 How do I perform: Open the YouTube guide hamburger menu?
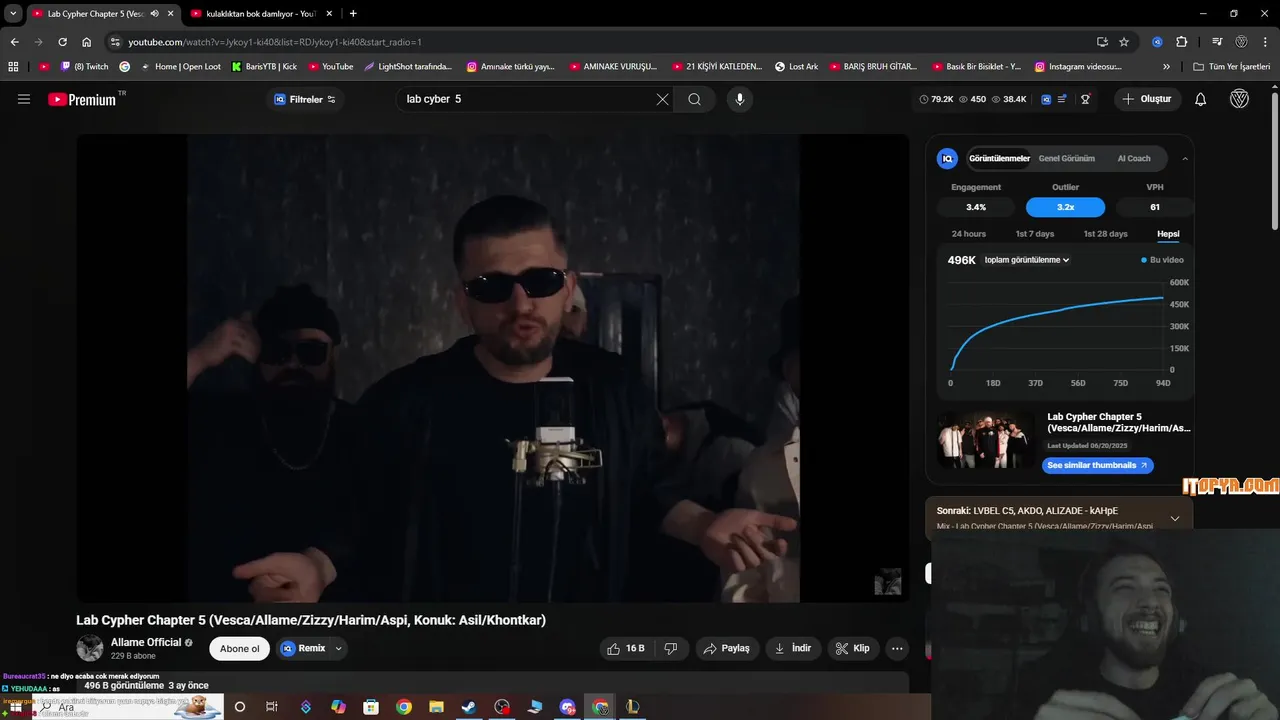pyautogui.click(x=24, y=99)
